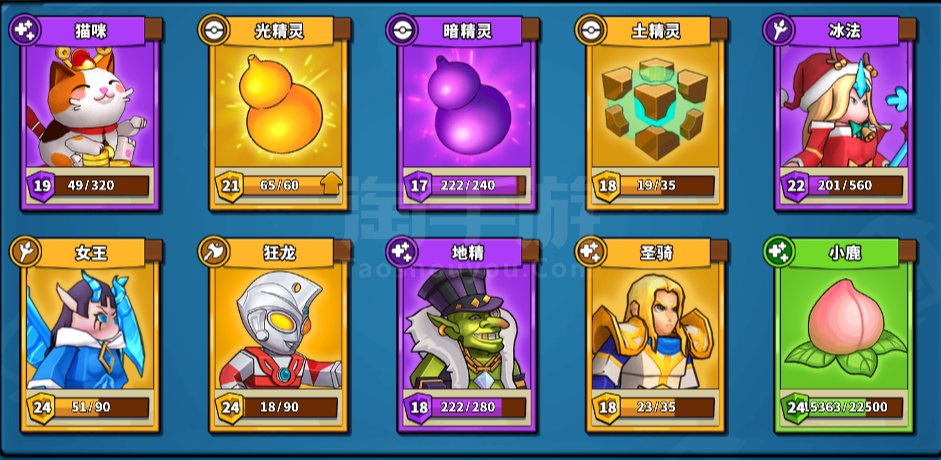Image resolution: width=941 pixels, height=460 pixels.
Task: Click the green support icon on 小鹿 card
Action: 779,252
